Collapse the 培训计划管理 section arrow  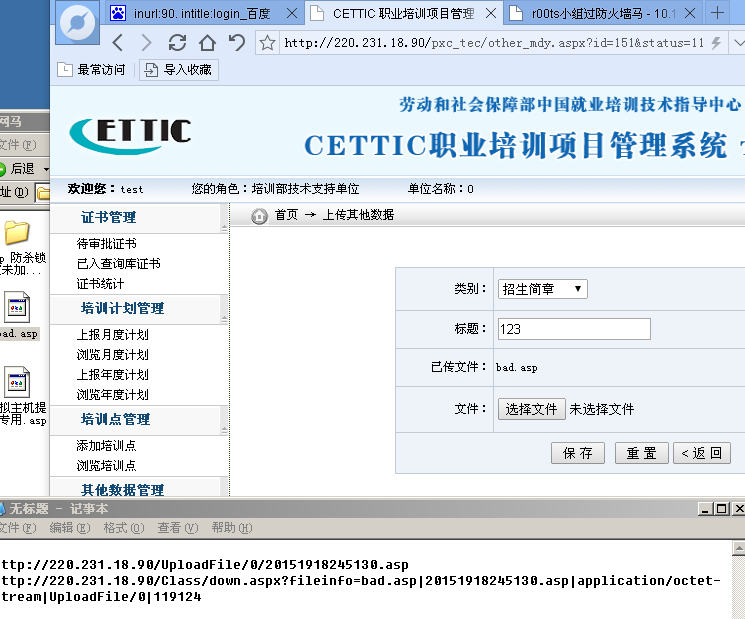224,319
